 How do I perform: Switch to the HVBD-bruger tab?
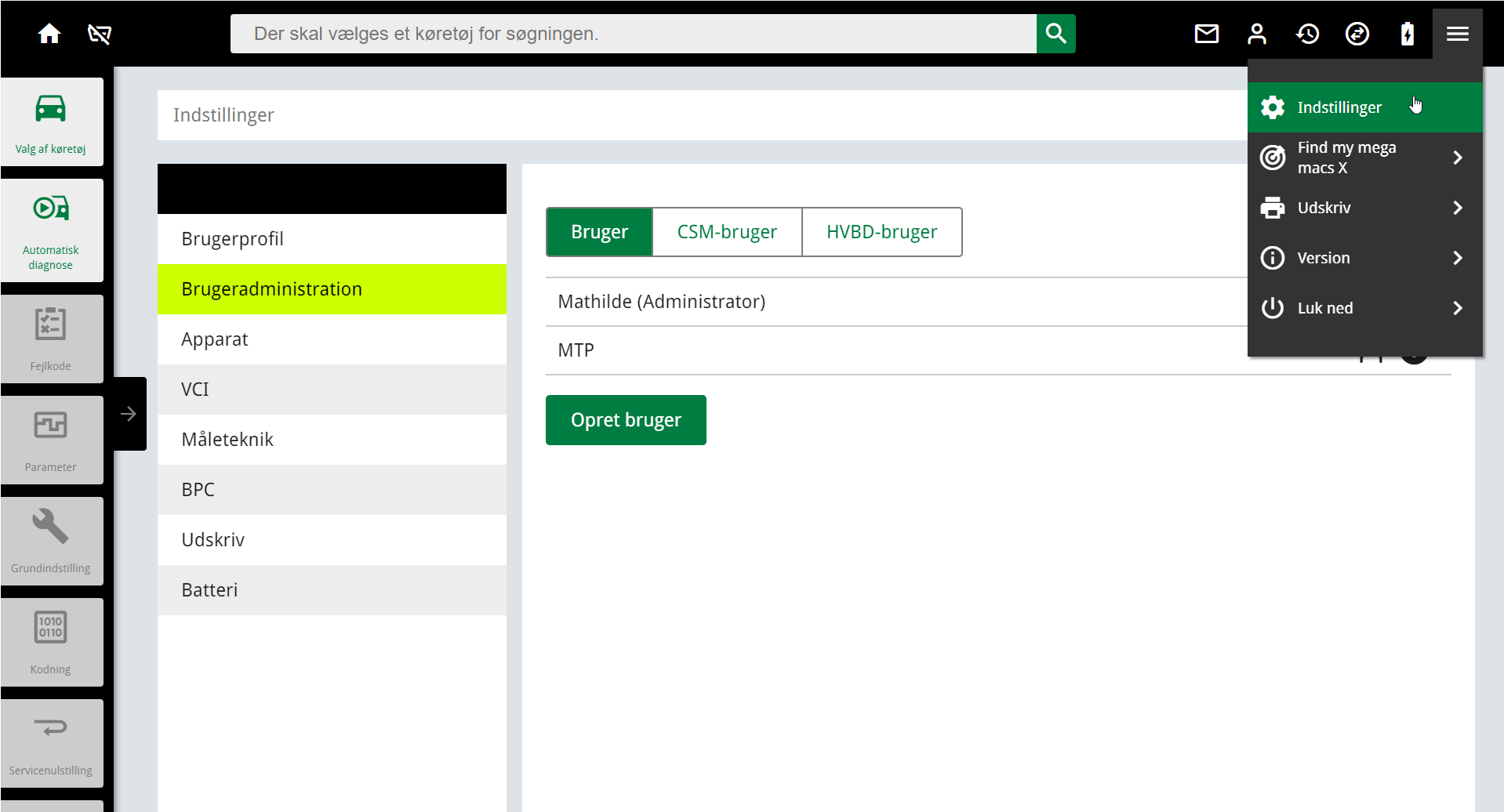tap(882, 232)
